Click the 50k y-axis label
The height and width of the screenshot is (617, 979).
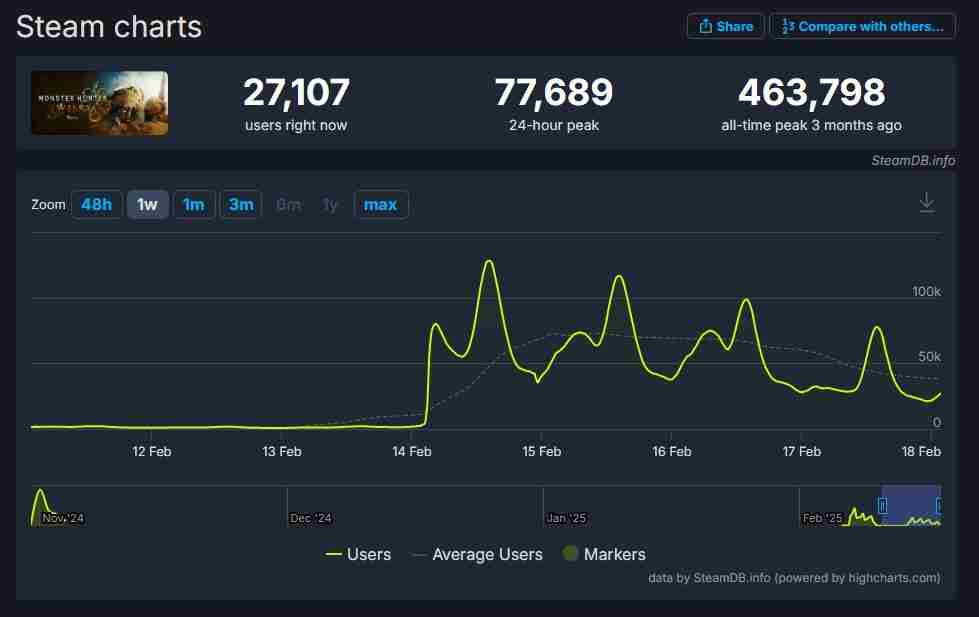pyautogui.click(x=930, y=357)
